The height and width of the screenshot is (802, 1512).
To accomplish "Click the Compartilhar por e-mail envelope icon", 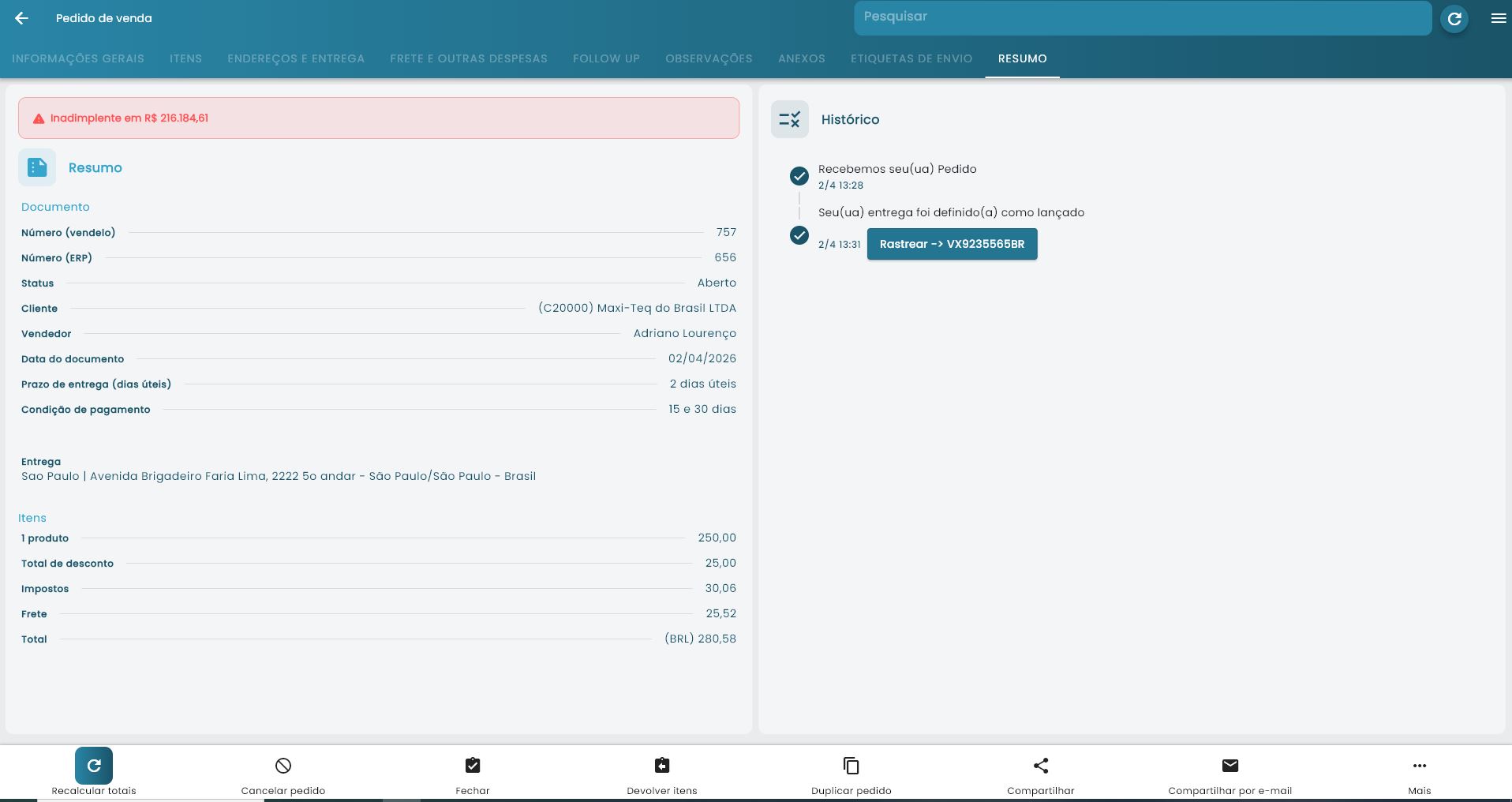I will (1229, 765).
